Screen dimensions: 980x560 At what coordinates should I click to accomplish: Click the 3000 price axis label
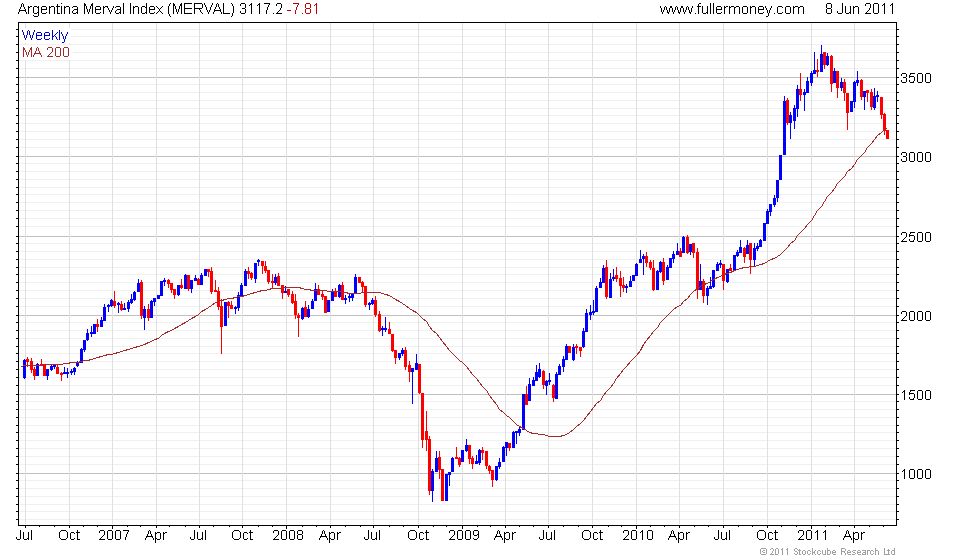coord(916,157)
